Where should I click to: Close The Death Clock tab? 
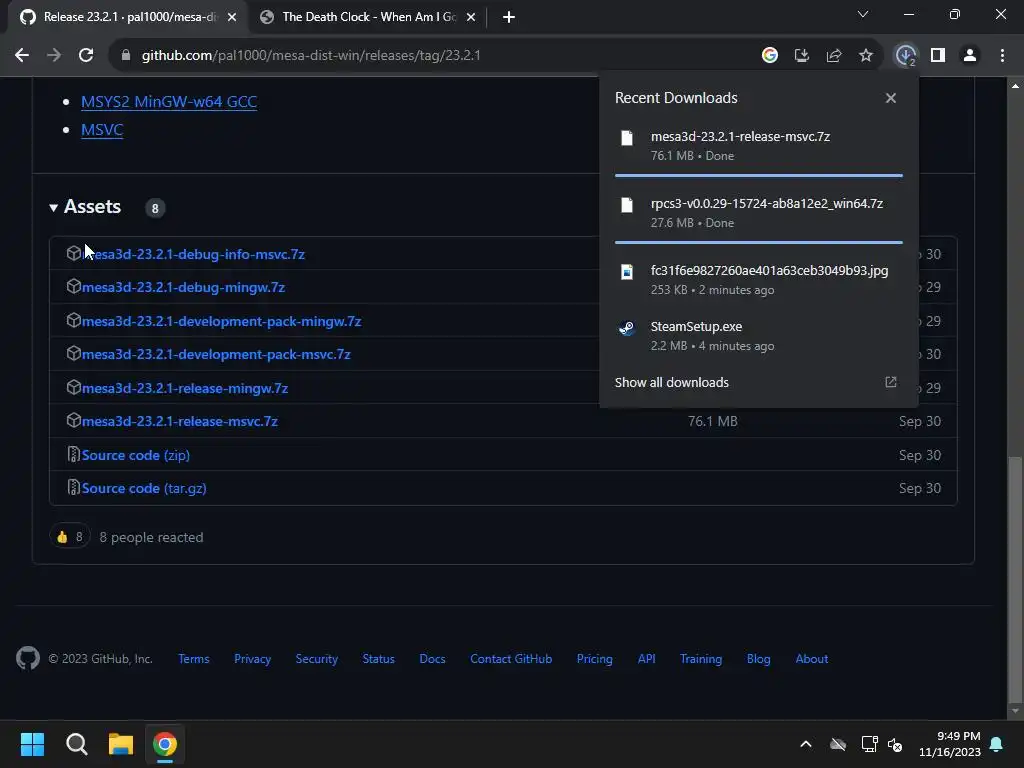coord(471,18)
